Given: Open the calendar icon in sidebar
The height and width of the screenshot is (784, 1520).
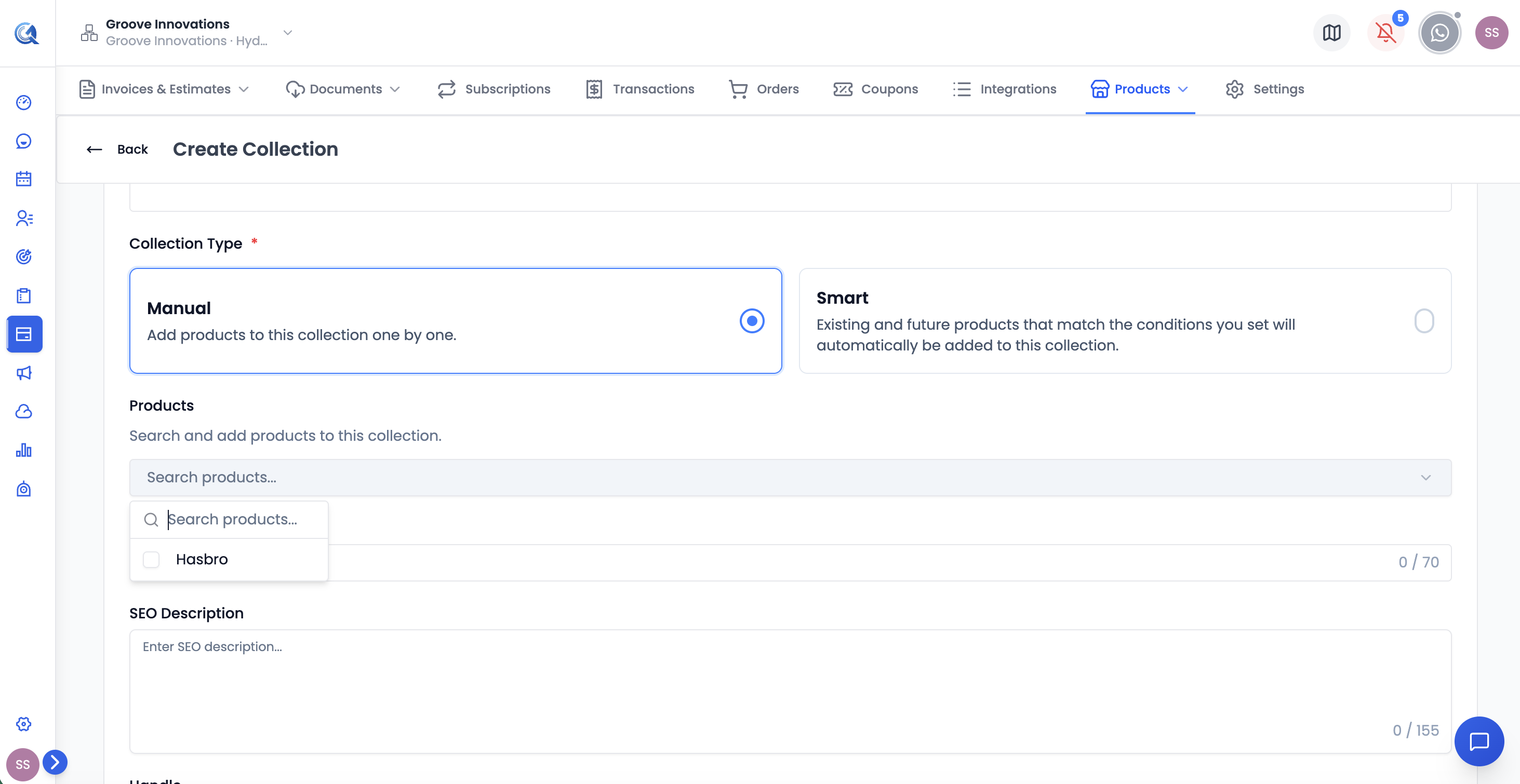Looking at the screenshot, I should (x=23, y=179).
